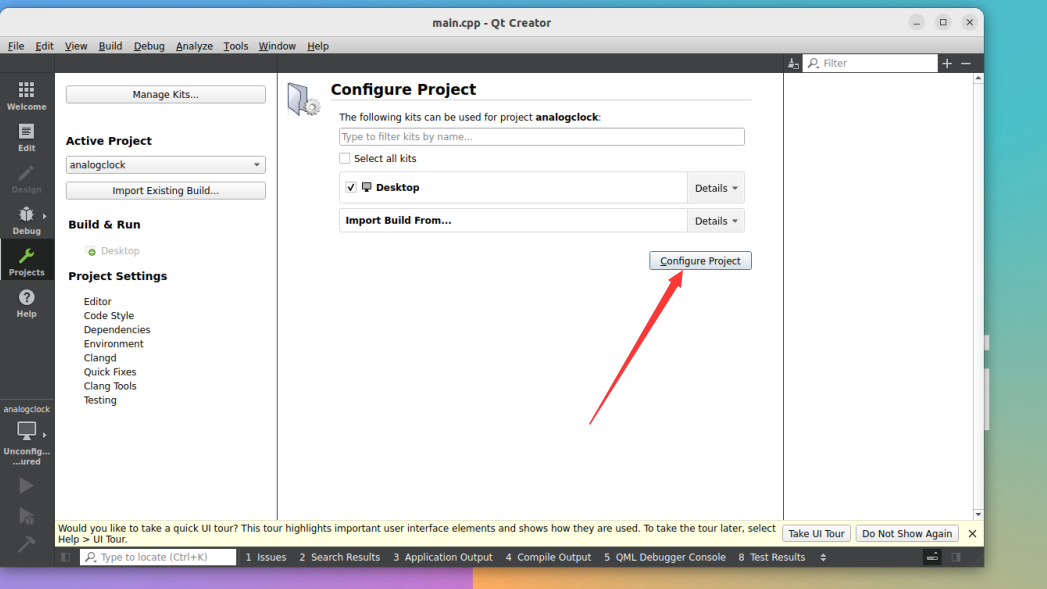Open the QML Debugger Console pane
The width and height of the screenshot is (1047, 589).
pos(665,557)
